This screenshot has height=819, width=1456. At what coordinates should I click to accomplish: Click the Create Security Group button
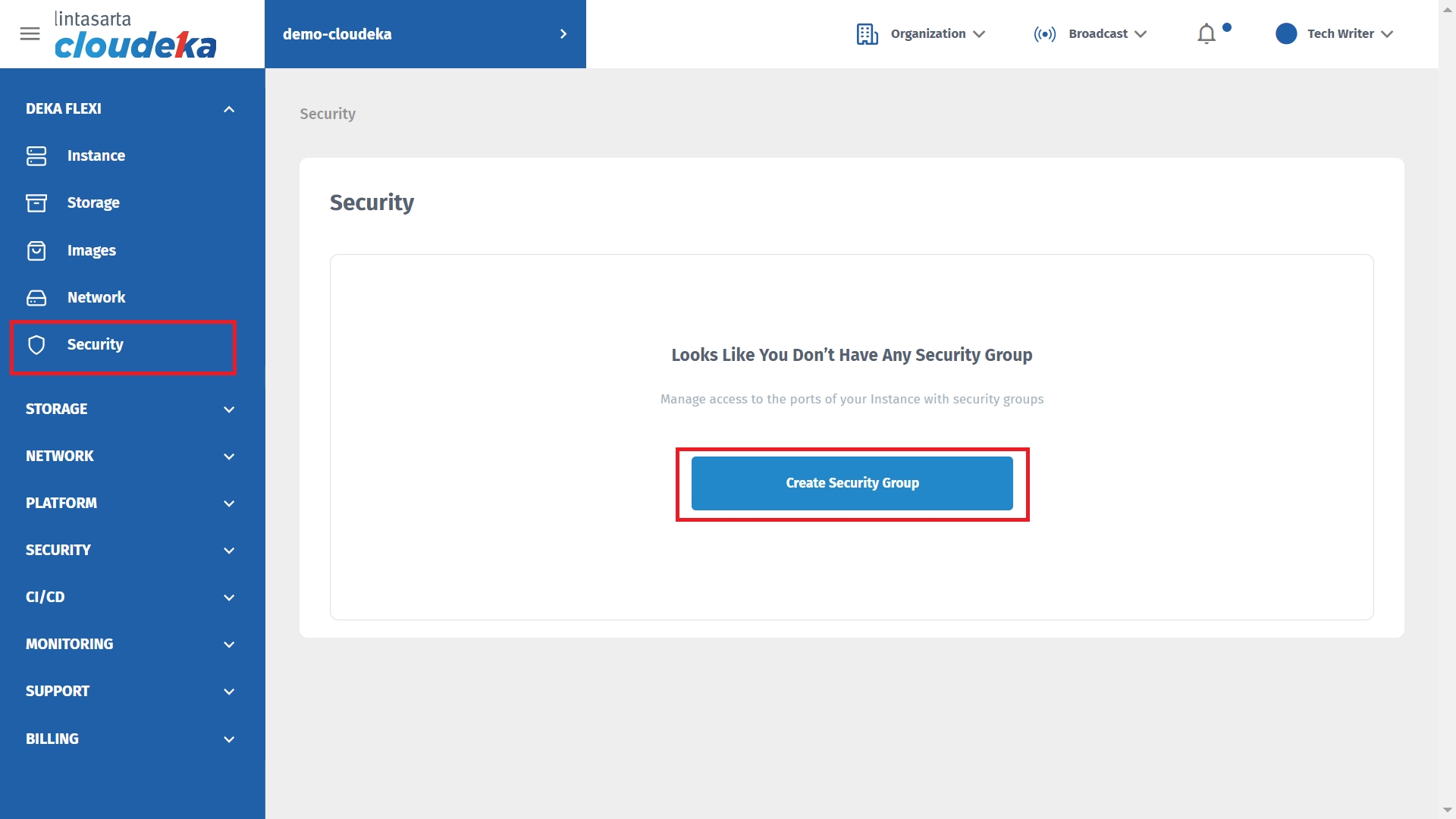(x=852, y=483)
